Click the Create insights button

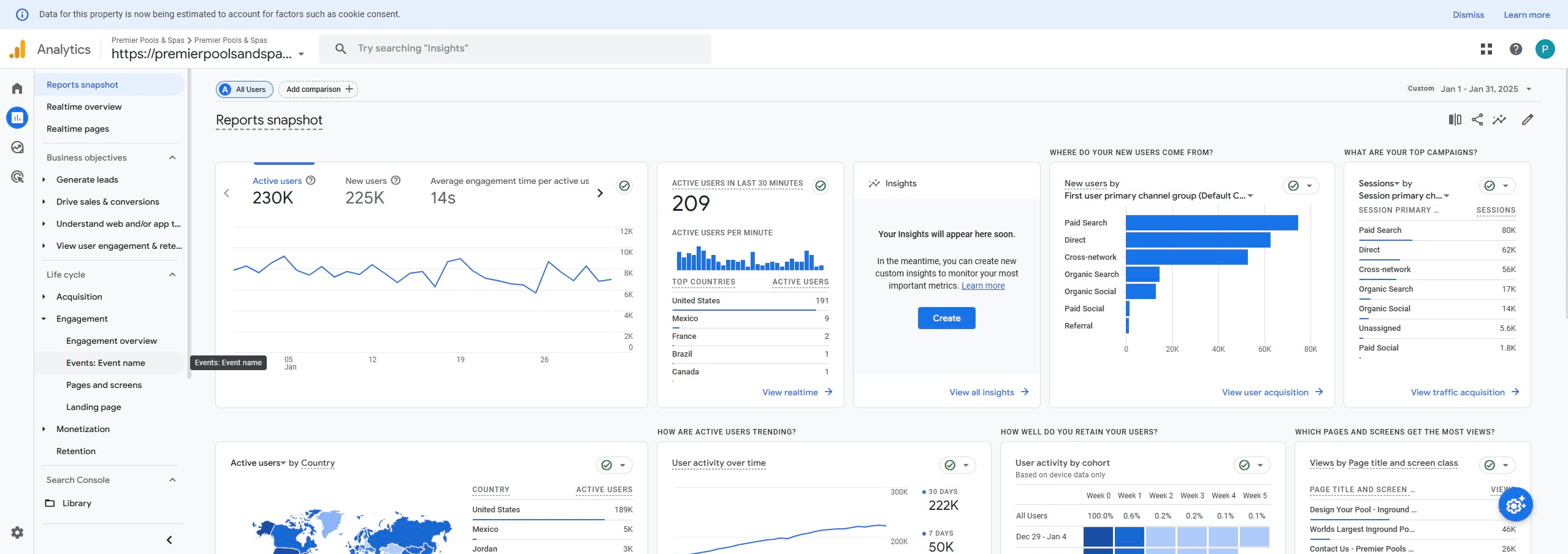[946, 318]
